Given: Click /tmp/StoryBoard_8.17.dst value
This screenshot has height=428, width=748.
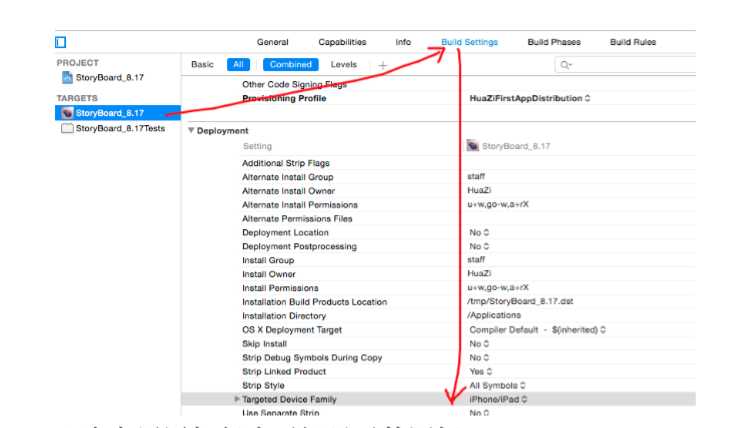Looking at the screenshot, I should [x=520, y=301].
